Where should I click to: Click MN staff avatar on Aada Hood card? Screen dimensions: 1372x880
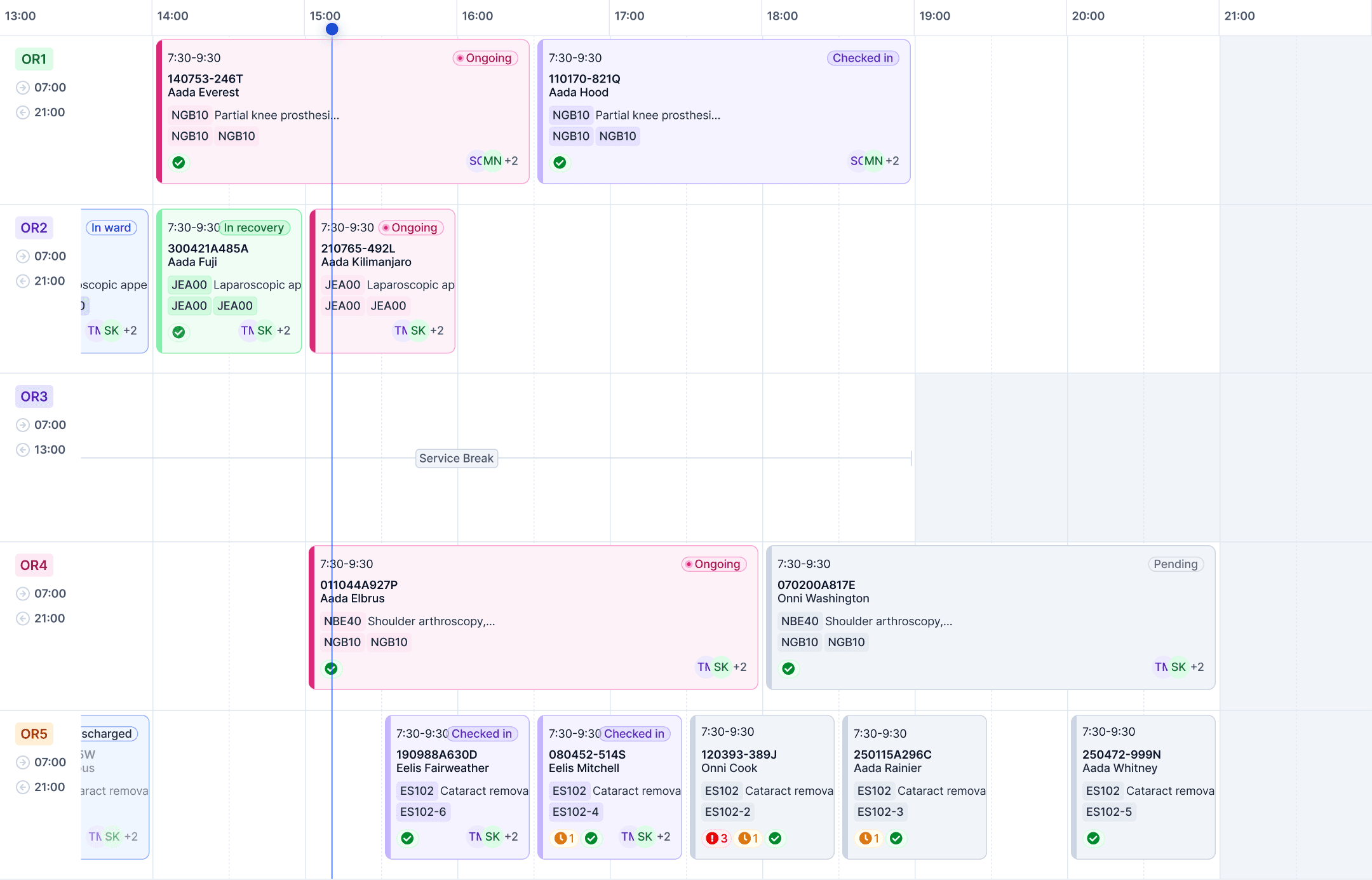874,161
